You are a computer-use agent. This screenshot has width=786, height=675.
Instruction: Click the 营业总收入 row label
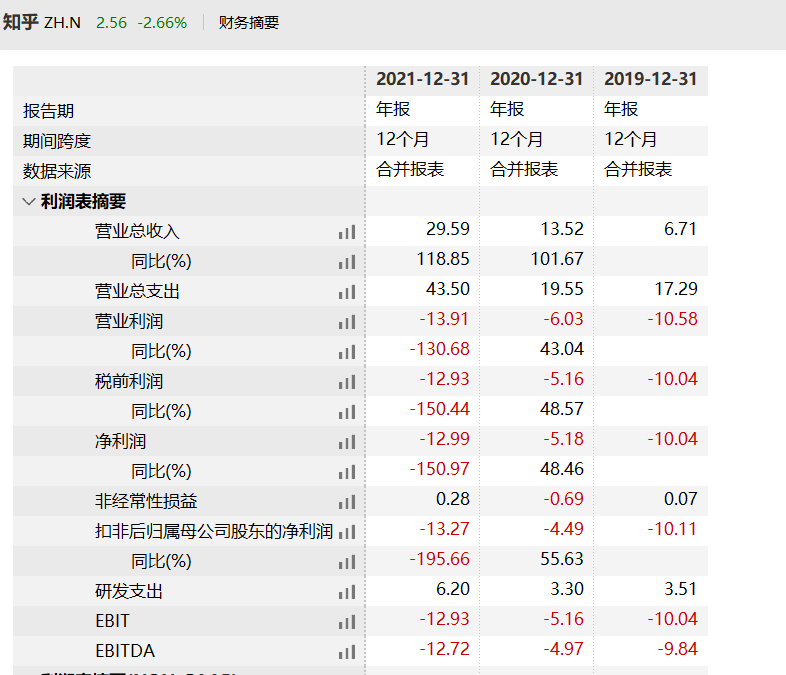137,232
